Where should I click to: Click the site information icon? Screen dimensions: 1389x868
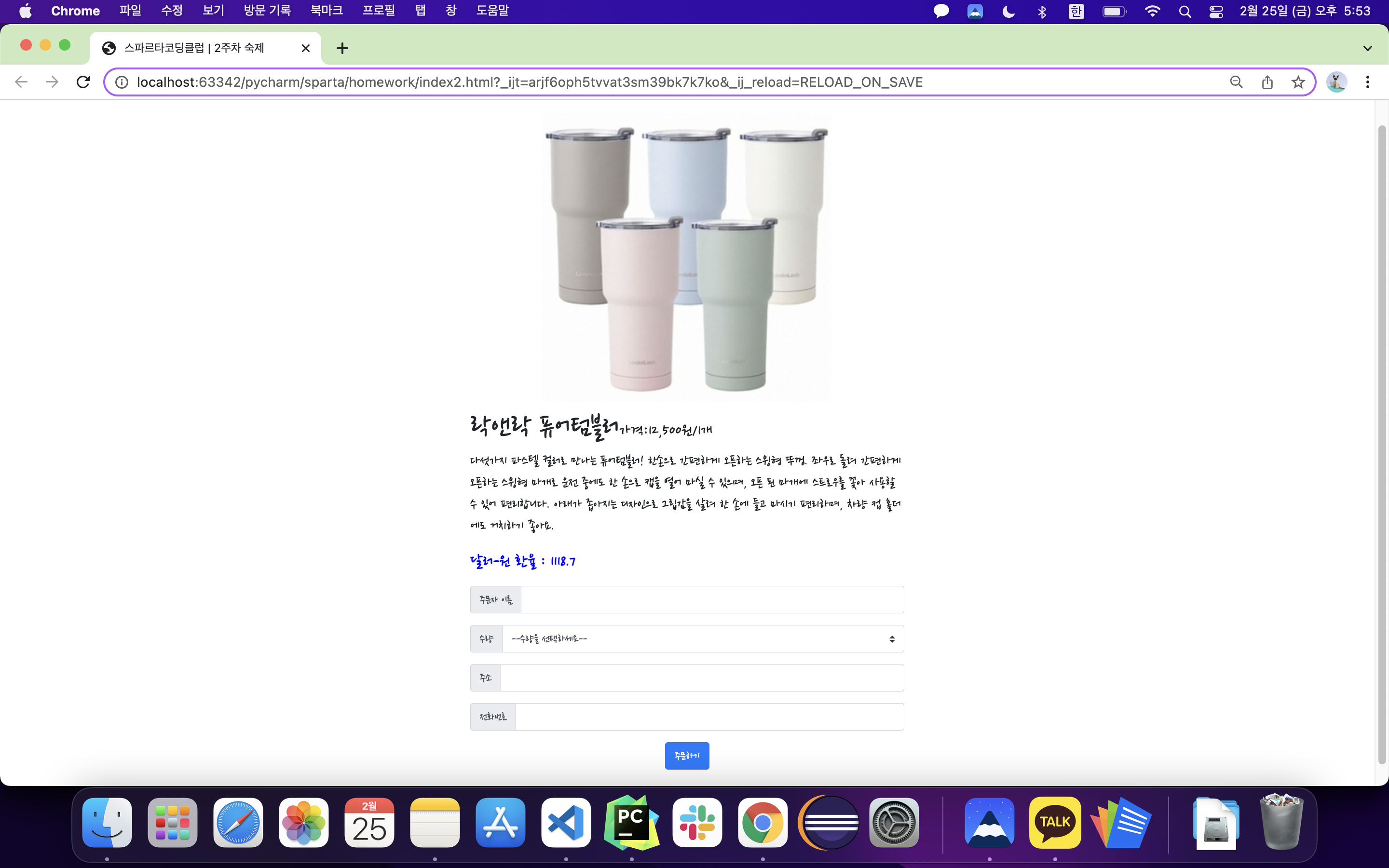coord(122,82)
